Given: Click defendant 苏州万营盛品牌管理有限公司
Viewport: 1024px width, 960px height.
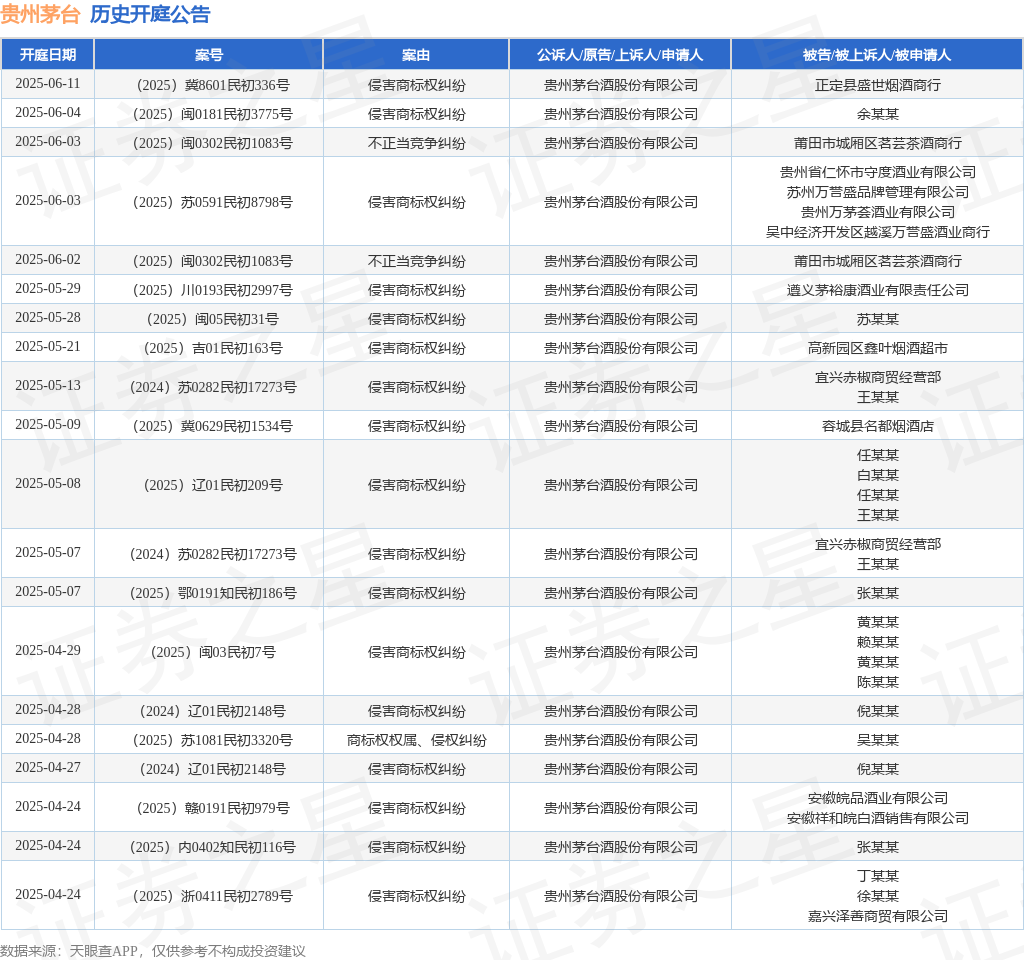Looking at the screenshot, I should (878, 193).
